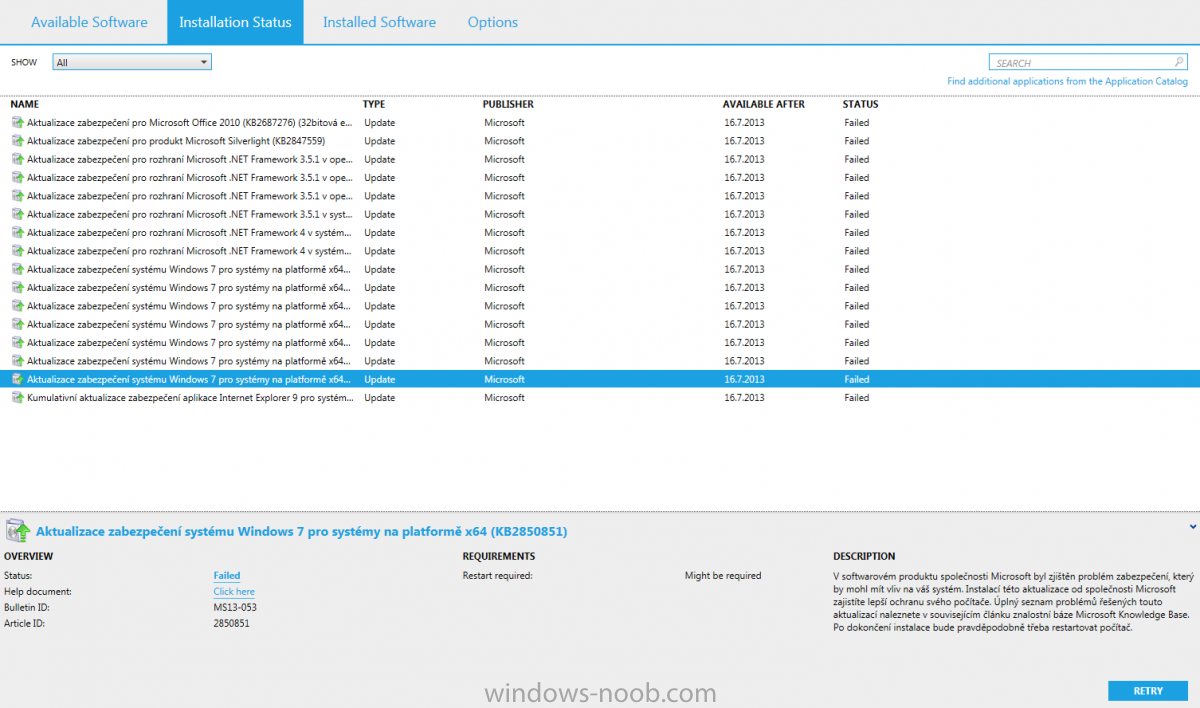1200x708 pixels.
Task: Click the icon of the .NET Framework 3.5.1 v syst… row
Action: pos(17,214)
